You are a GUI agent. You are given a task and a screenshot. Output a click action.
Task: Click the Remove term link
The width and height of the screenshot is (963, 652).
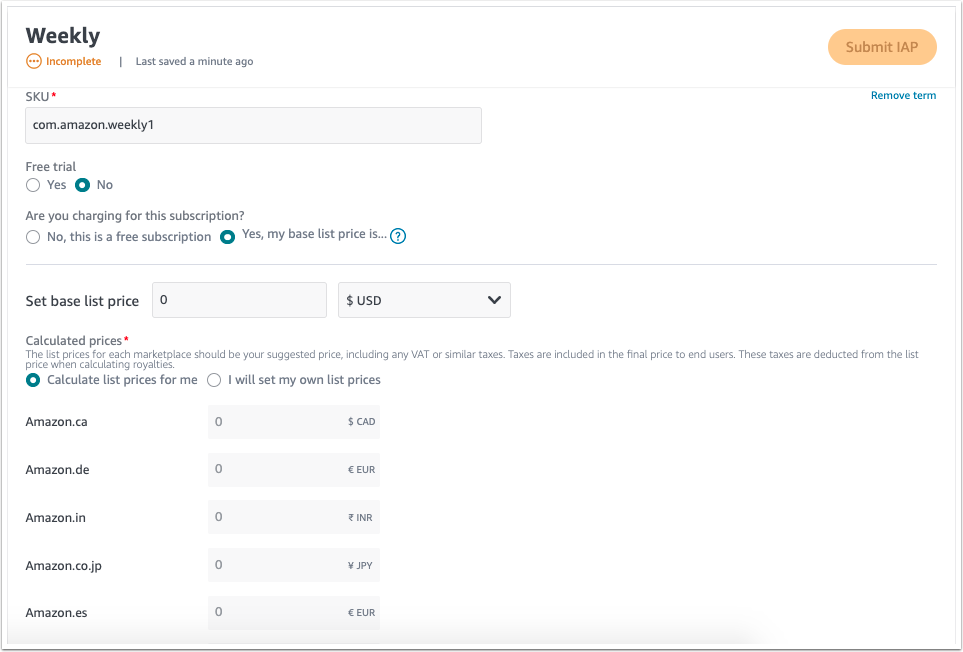pyautogui.click(x=903, y=95)
